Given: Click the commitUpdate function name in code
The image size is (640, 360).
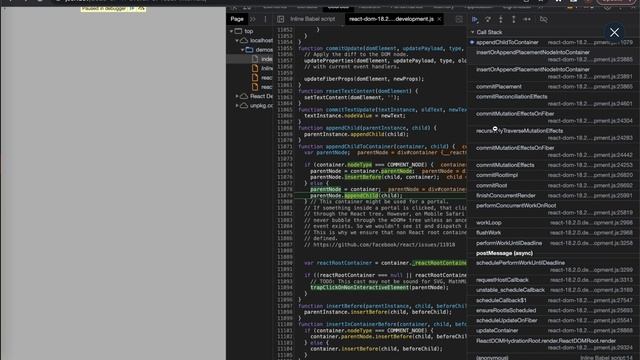Looking at the screenshot, I should [344, 49].
